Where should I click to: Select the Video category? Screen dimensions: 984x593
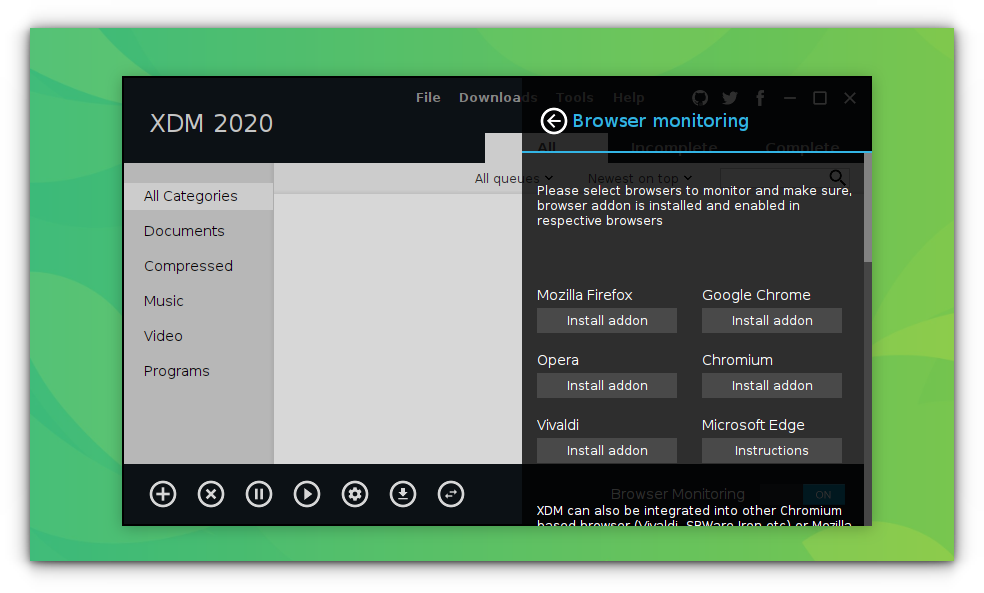[x=198, y=336]
